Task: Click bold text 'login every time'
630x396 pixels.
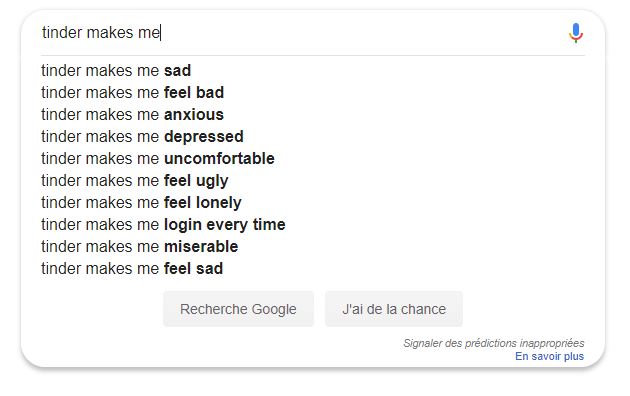Action: [x=225, y=225]
